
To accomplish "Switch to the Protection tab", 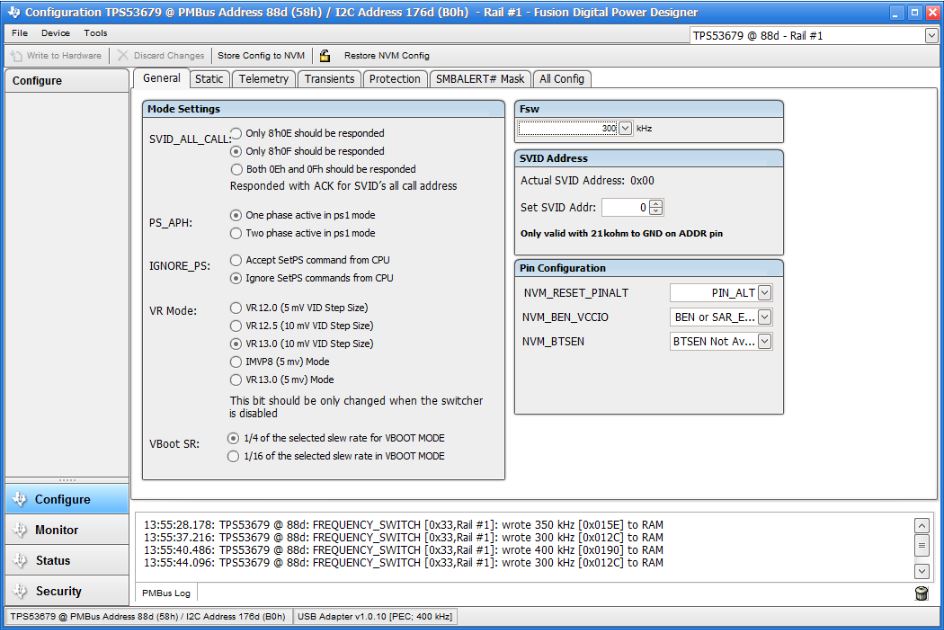I will (395, 79).
